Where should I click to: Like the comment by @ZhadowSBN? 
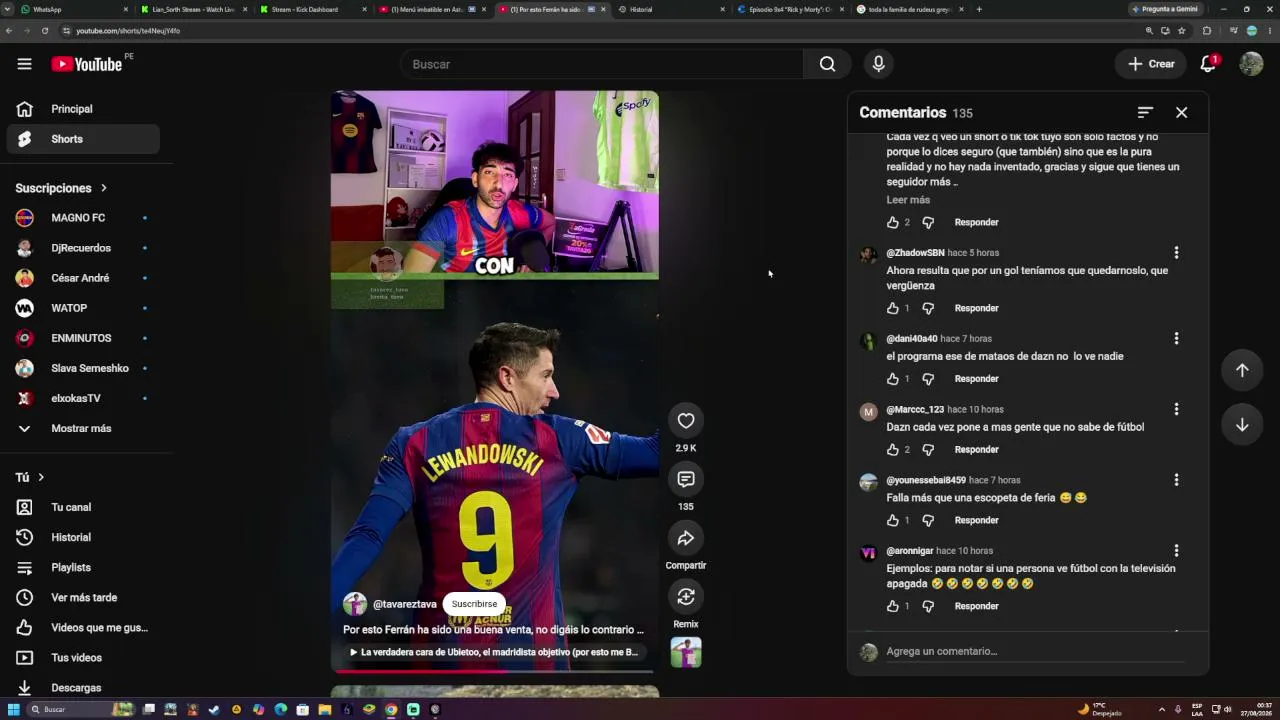893,308
